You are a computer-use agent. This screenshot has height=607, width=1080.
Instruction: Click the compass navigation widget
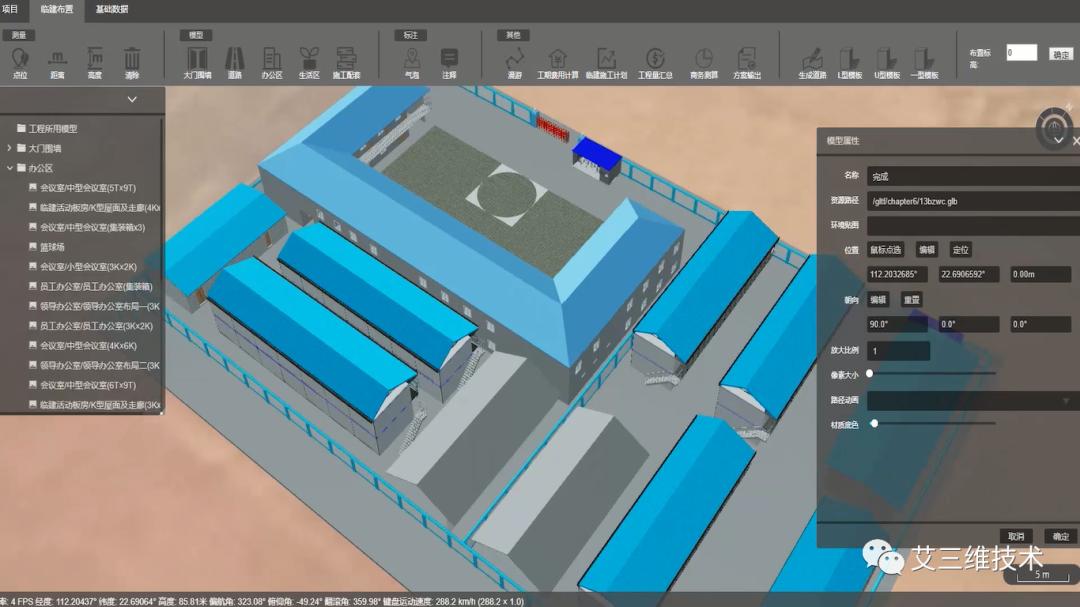point(1054,127)
